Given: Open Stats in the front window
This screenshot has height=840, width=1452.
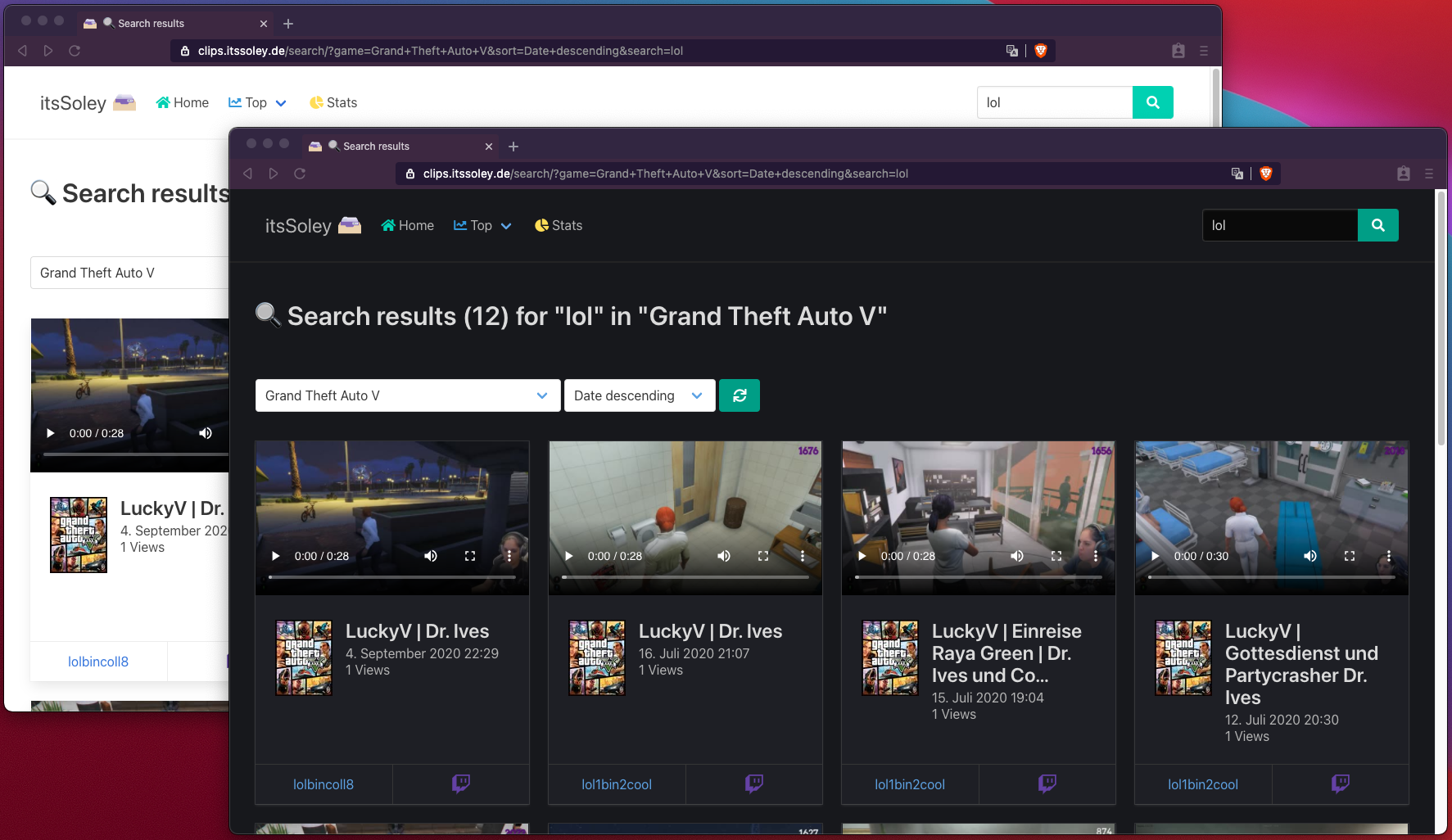Looking at the screenshot, I should point(559,225).
